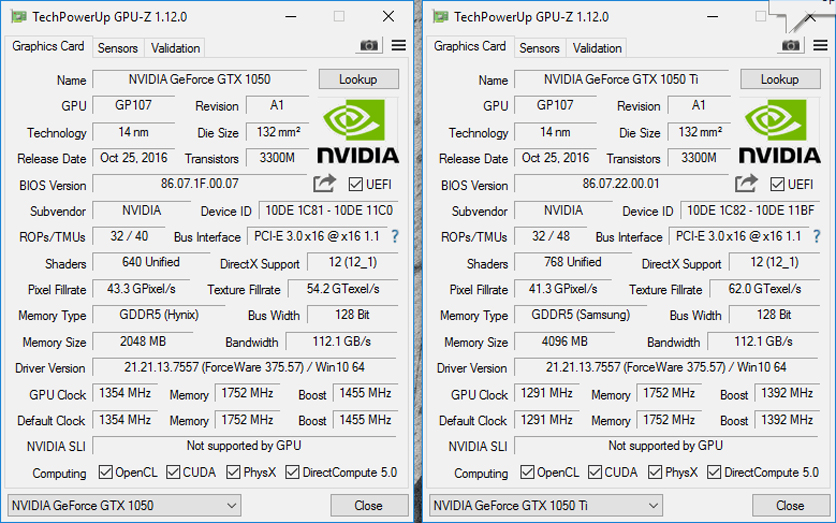Click Pixel Fillrate value 43.3 GPixel/s
The image size is (836, 523).
[x=141, y=289]
